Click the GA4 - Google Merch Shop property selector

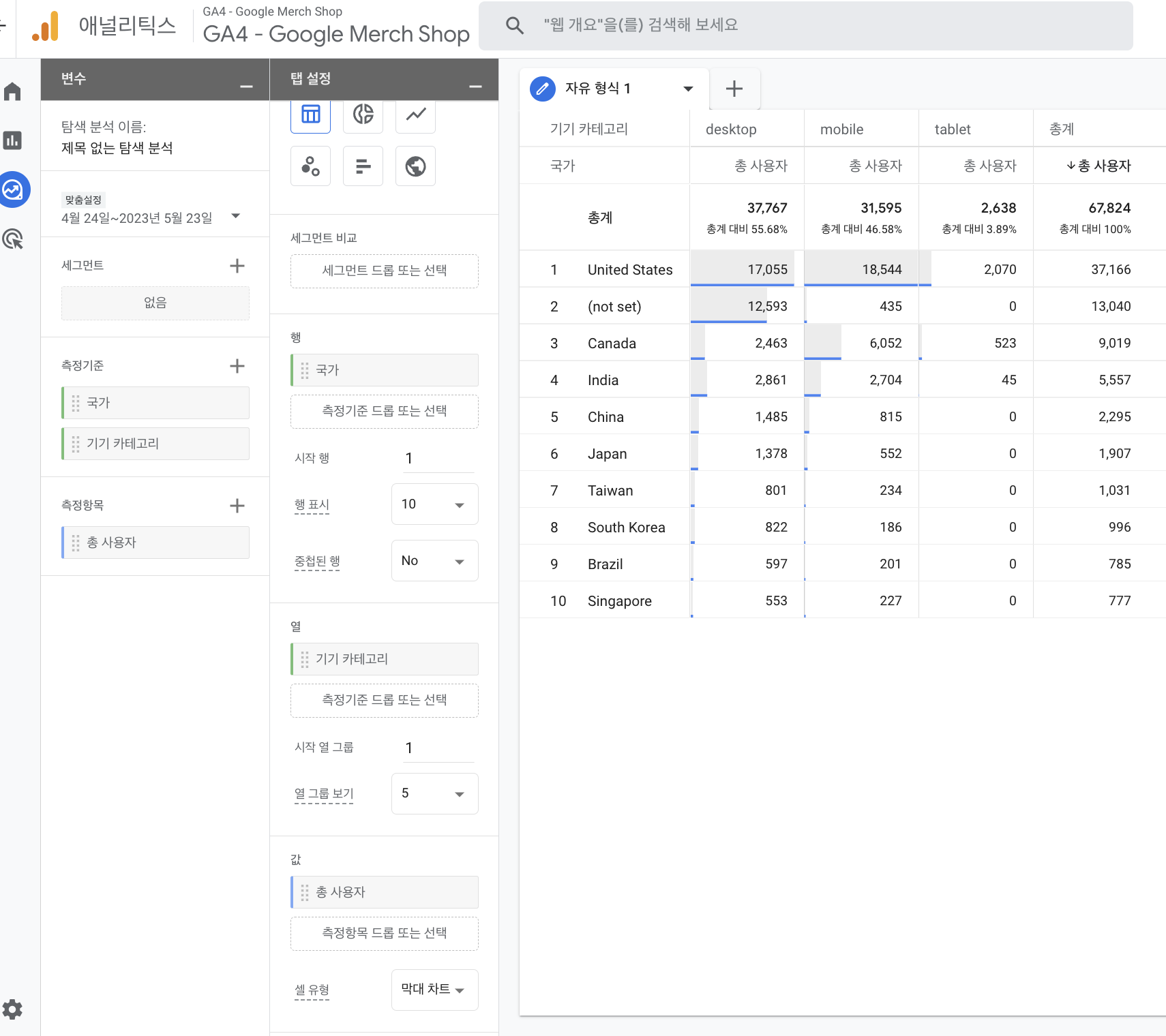click(336, 26)
